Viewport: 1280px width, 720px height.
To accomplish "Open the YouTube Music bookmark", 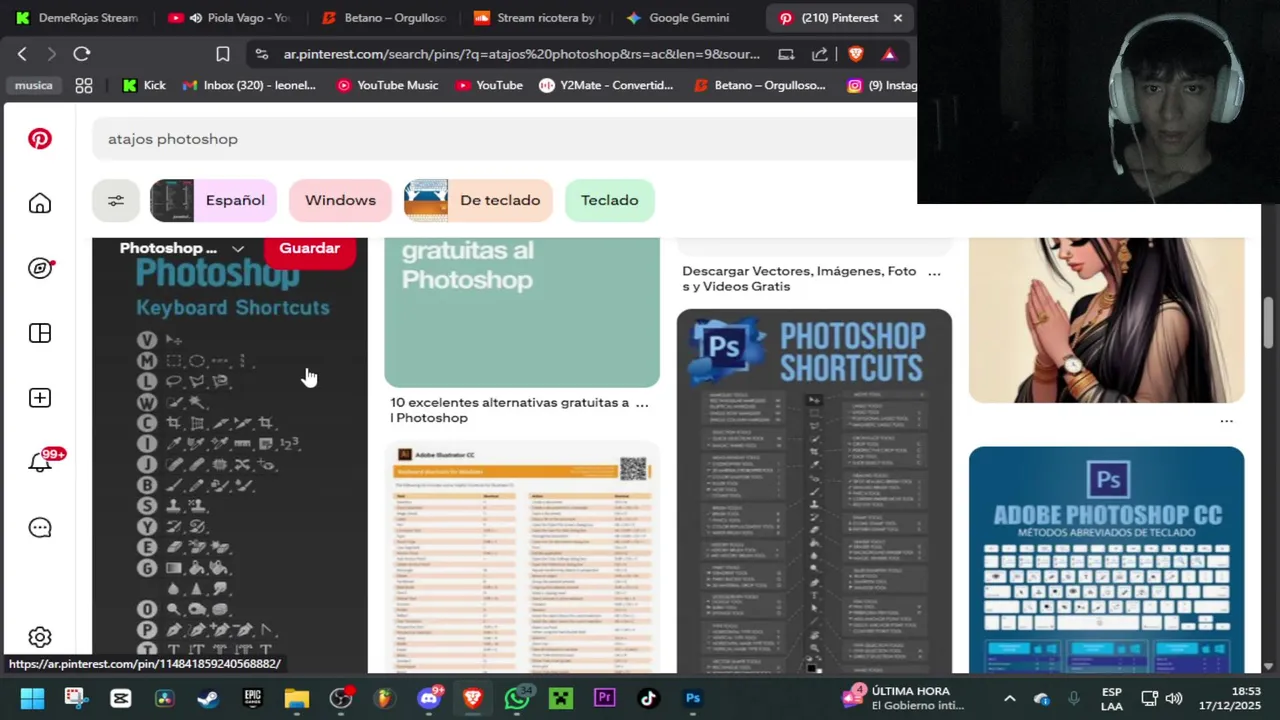I will click(x=387, y=85).
